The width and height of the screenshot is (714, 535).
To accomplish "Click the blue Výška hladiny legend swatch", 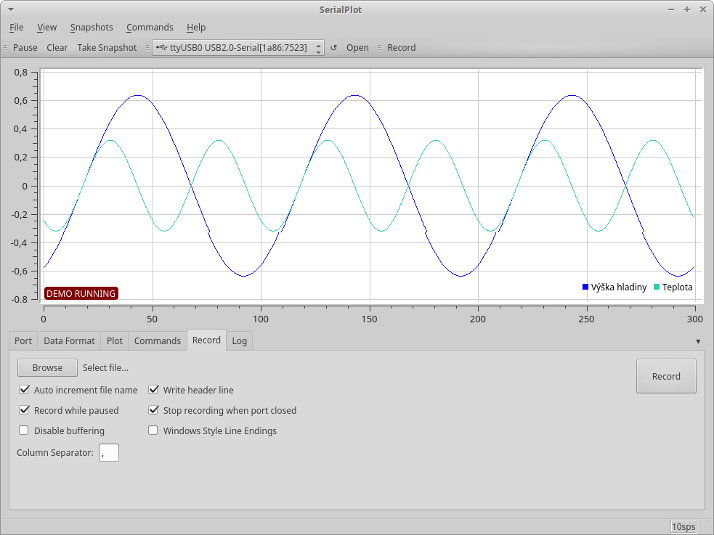I will pos(585,287).
